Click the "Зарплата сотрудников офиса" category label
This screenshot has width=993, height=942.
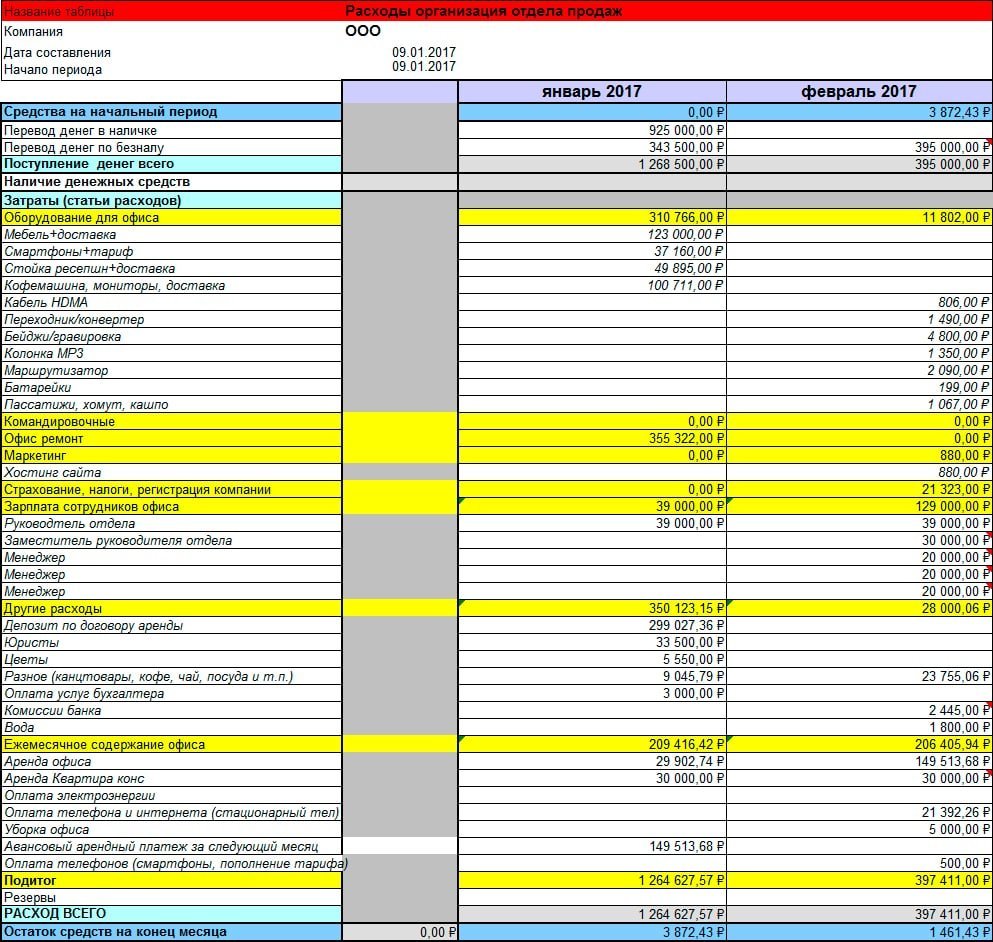click(x=92, y=507)
